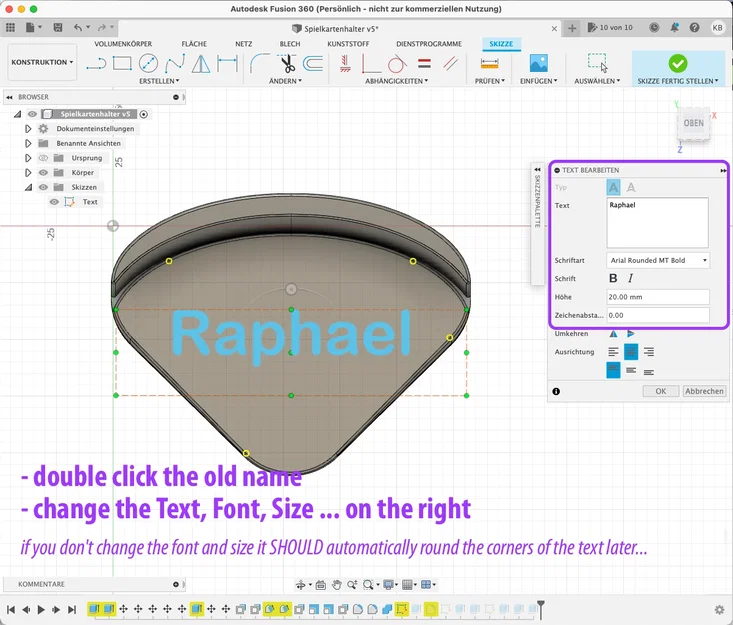The image size is (733, 625).
Task: Save the document with disk icon
Action: [x=58, y=28]
